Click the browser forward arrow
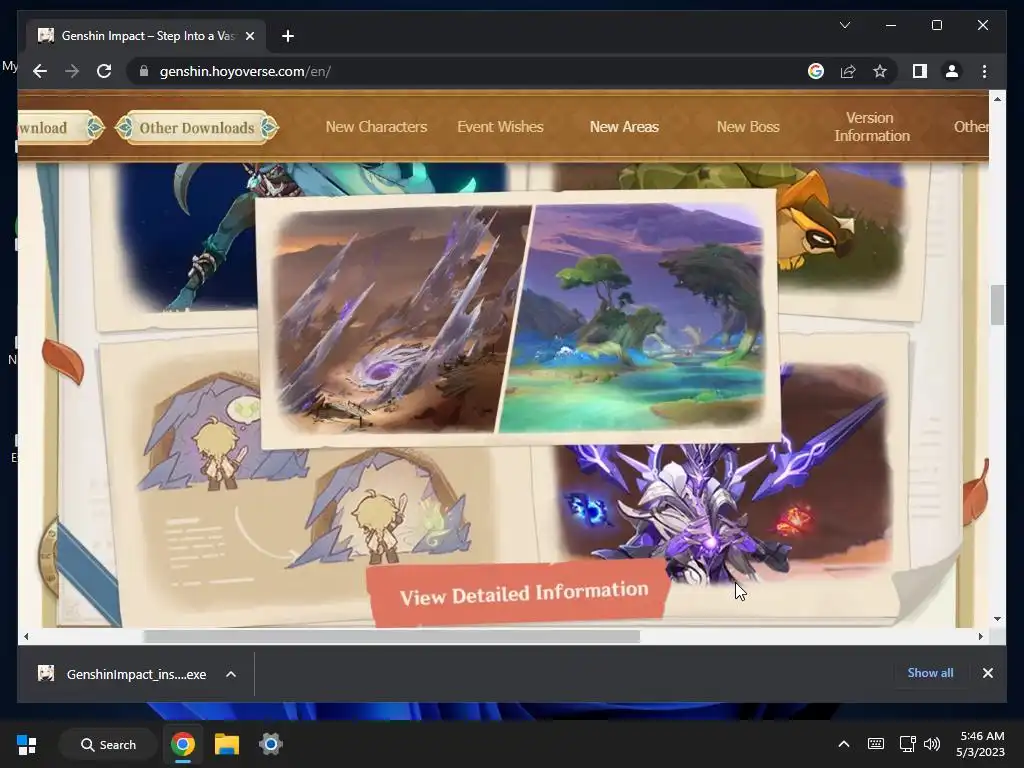Image resolution: width=1024 pixels, height=768 pixels. pos(72,71)
